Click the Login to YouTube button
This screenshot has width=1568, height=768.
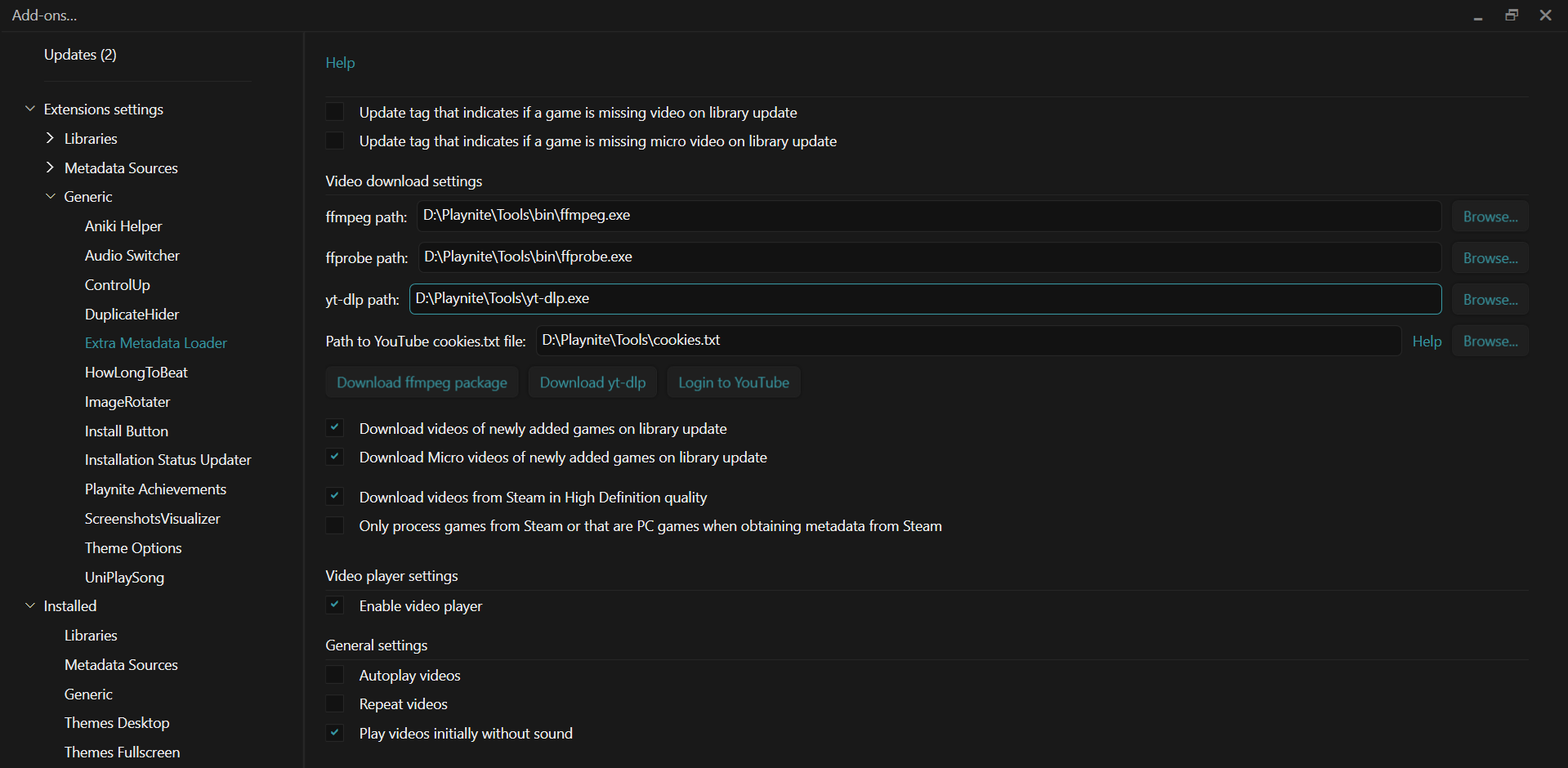[x=734, y=382]
